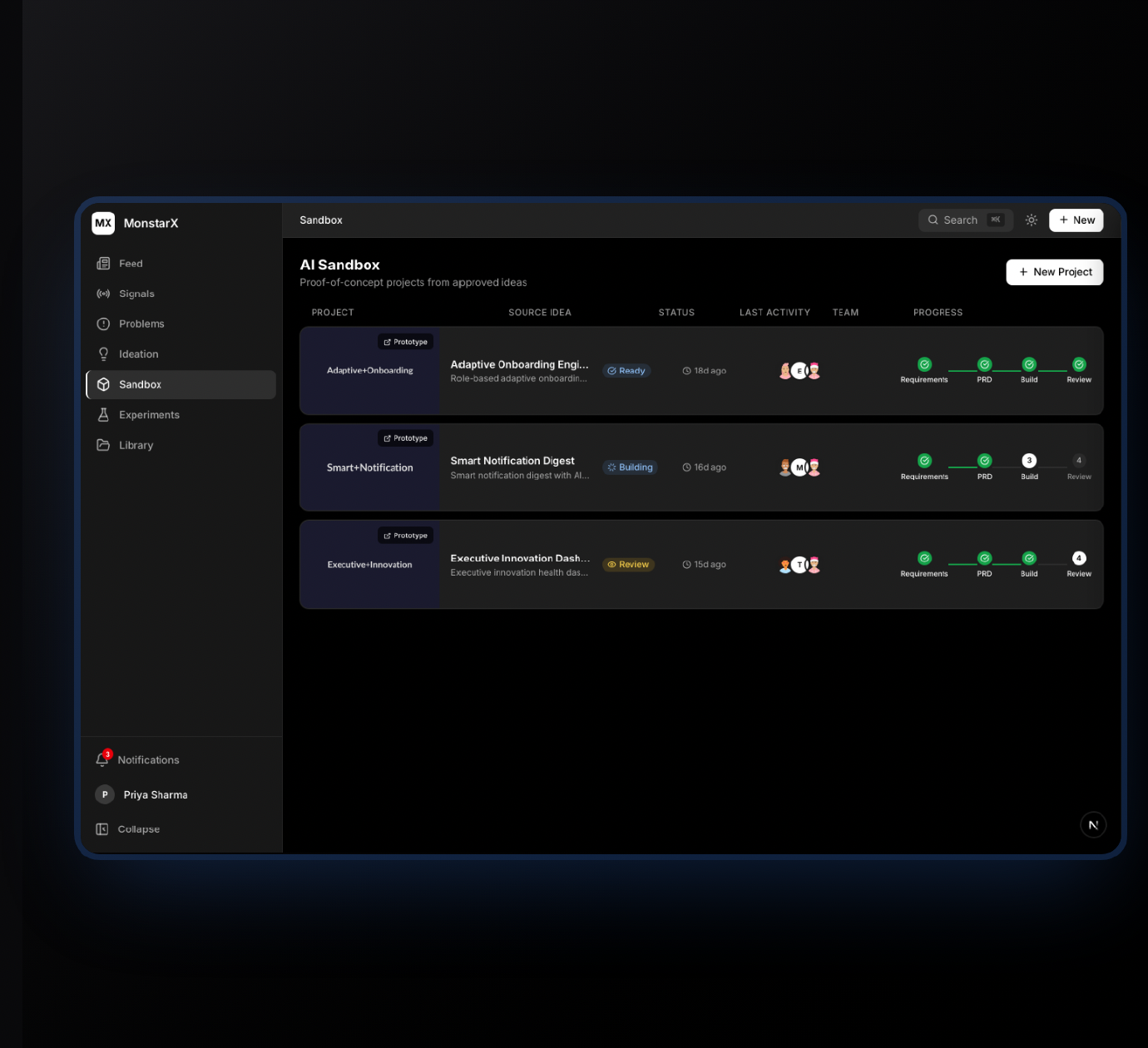
Task: Click Review step 4 in Executive Innovation progress
Action: [x=1079, y=558]
